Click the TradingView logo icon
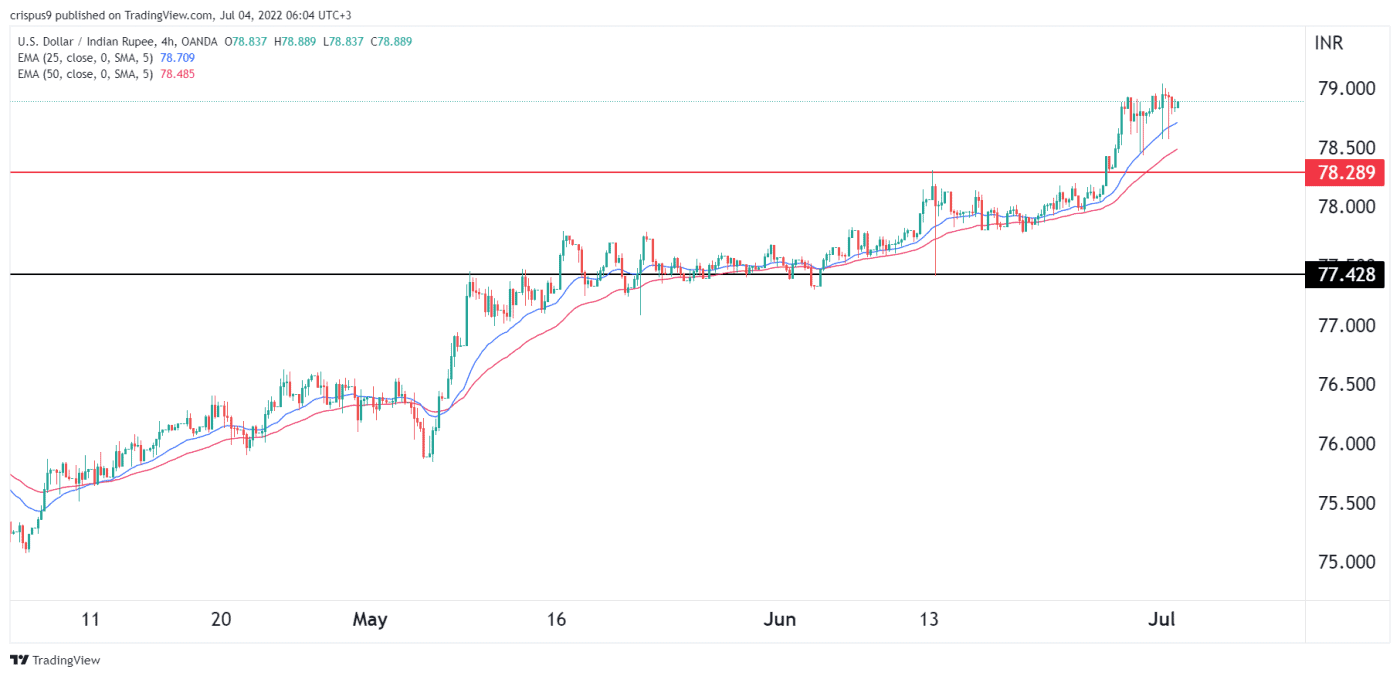The width and height of the screenshot is (1400, 676). coord(20,660)
